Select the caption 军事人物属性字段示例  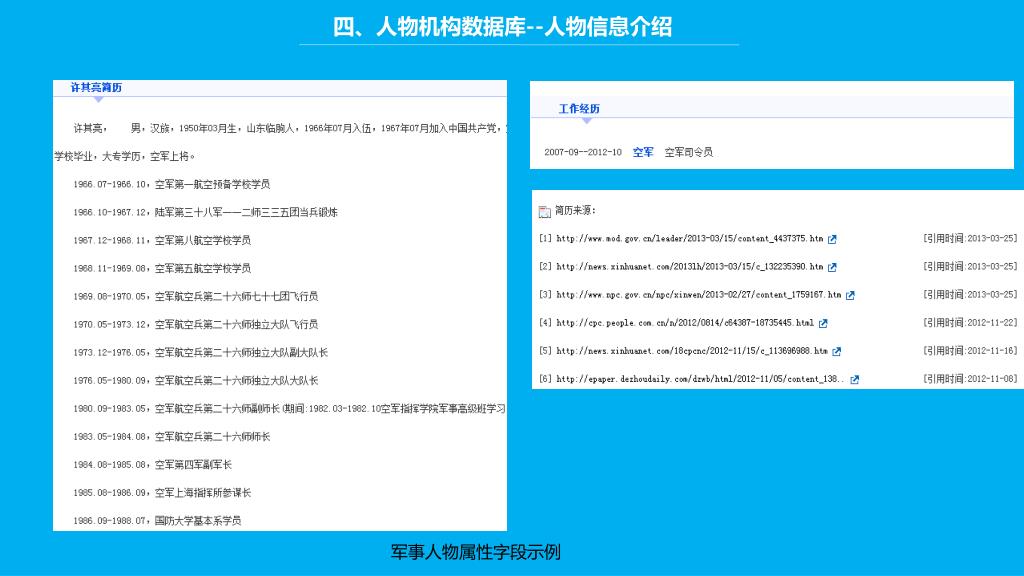point(475,552)
